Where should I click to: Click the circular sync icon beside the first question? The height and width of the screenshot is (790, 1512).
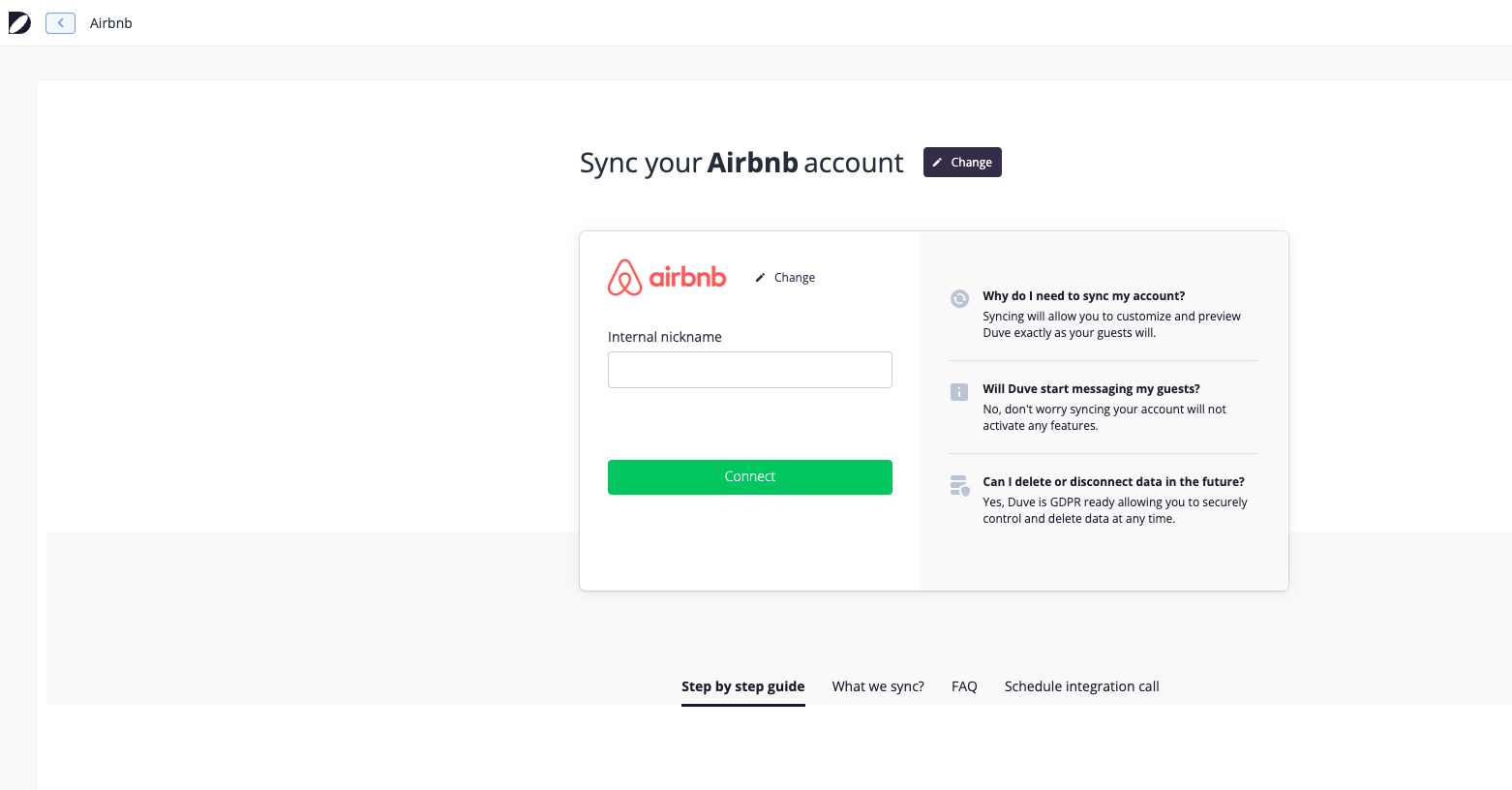click(959, 298)
